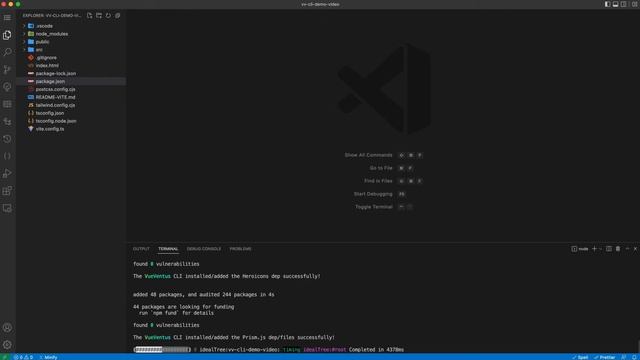
Task: Click the notifications bell in status bar
Action: [634, 357]
